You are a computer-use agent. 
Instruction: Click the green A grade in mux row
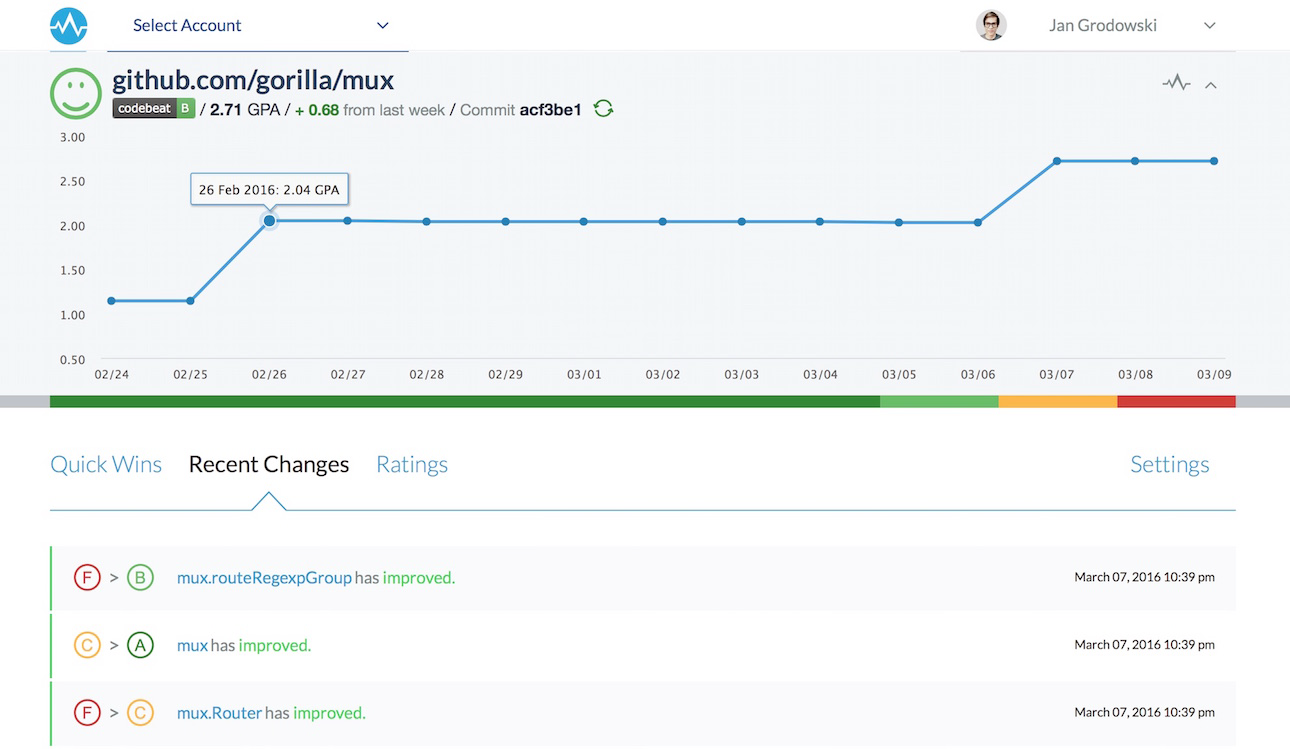(140, 645)
